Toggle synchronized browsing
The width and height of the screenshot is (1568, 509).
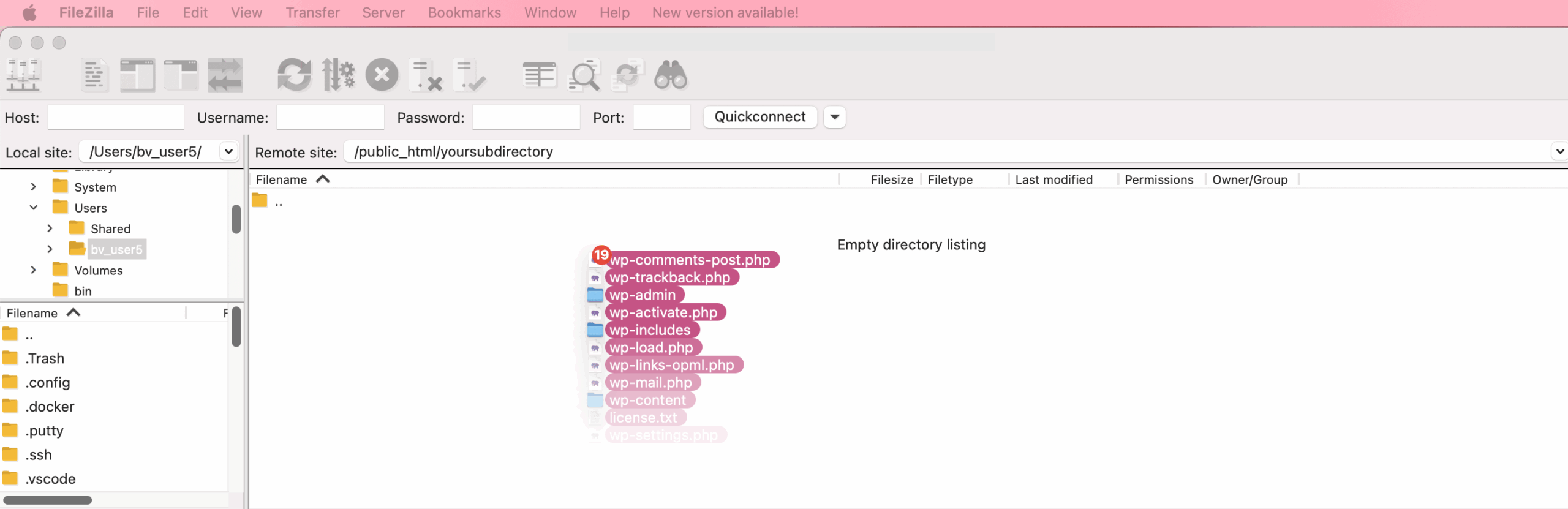click(x=628, y=75)
